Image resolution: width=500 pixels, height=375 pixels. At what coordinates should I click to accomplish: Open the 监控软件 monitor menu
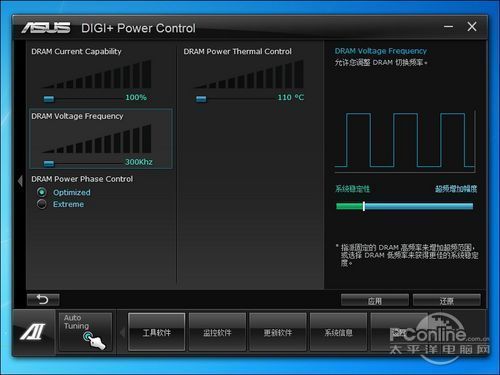click(217, 332)
